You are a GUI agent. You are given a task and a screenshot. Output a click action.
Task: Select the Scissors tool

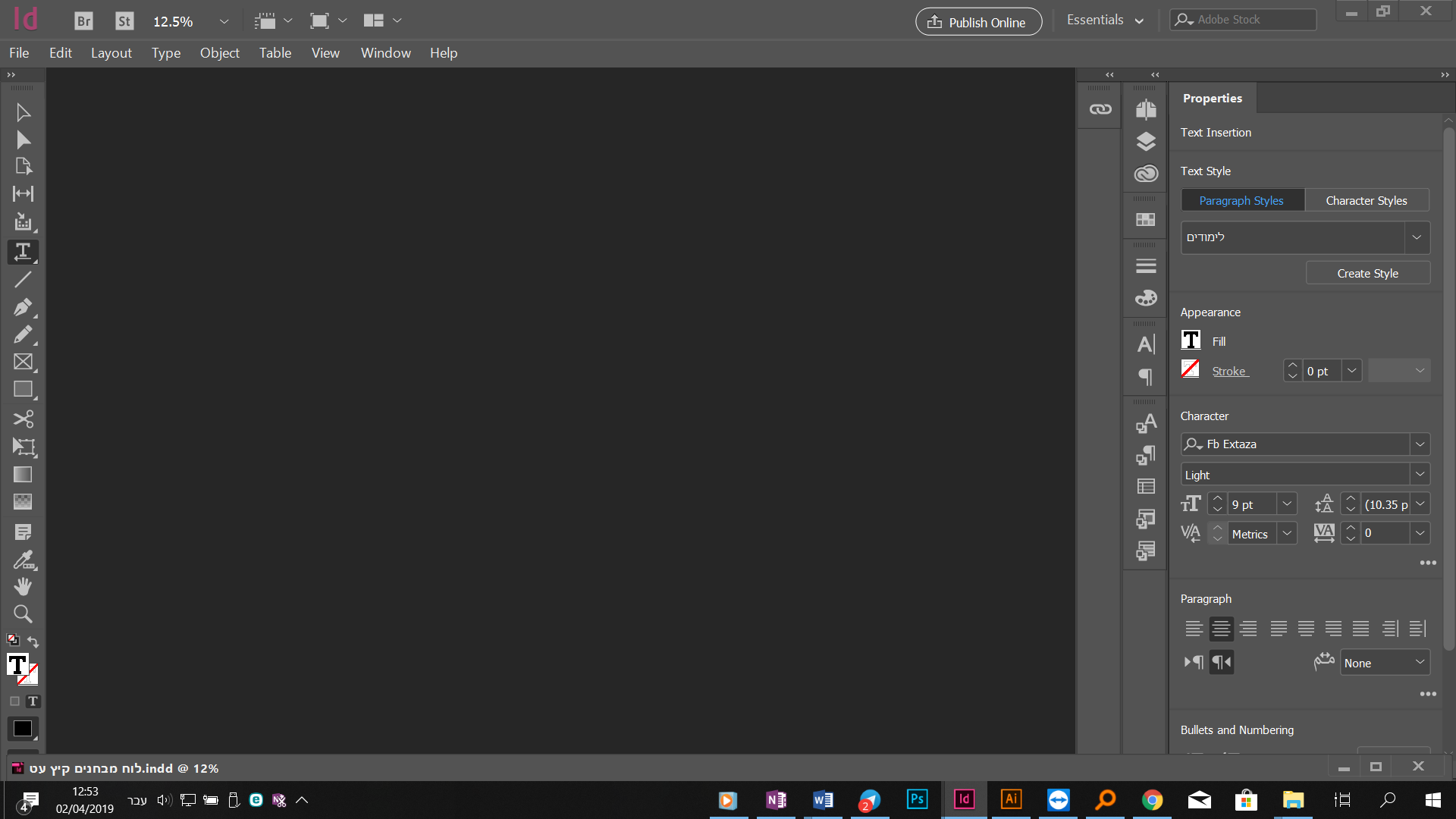23,419
